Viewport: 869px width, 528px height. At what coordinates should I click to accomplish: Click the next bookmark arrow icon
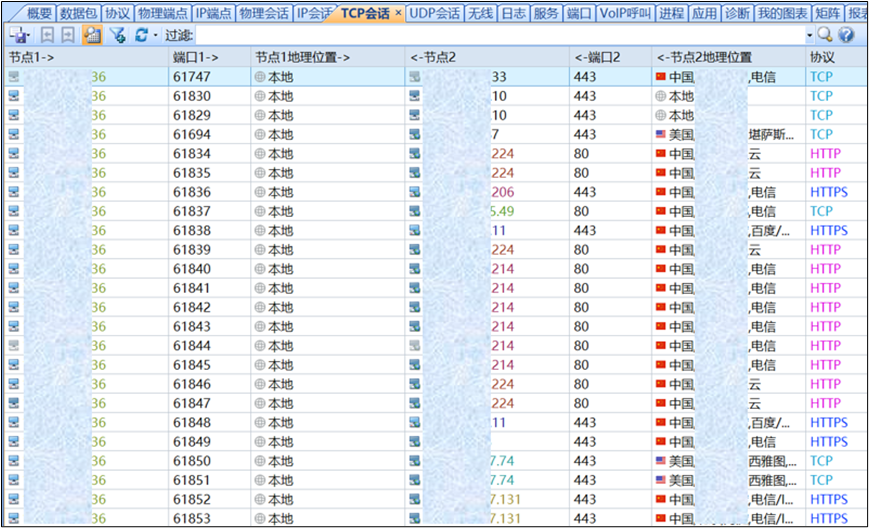[x=68, y=35]
